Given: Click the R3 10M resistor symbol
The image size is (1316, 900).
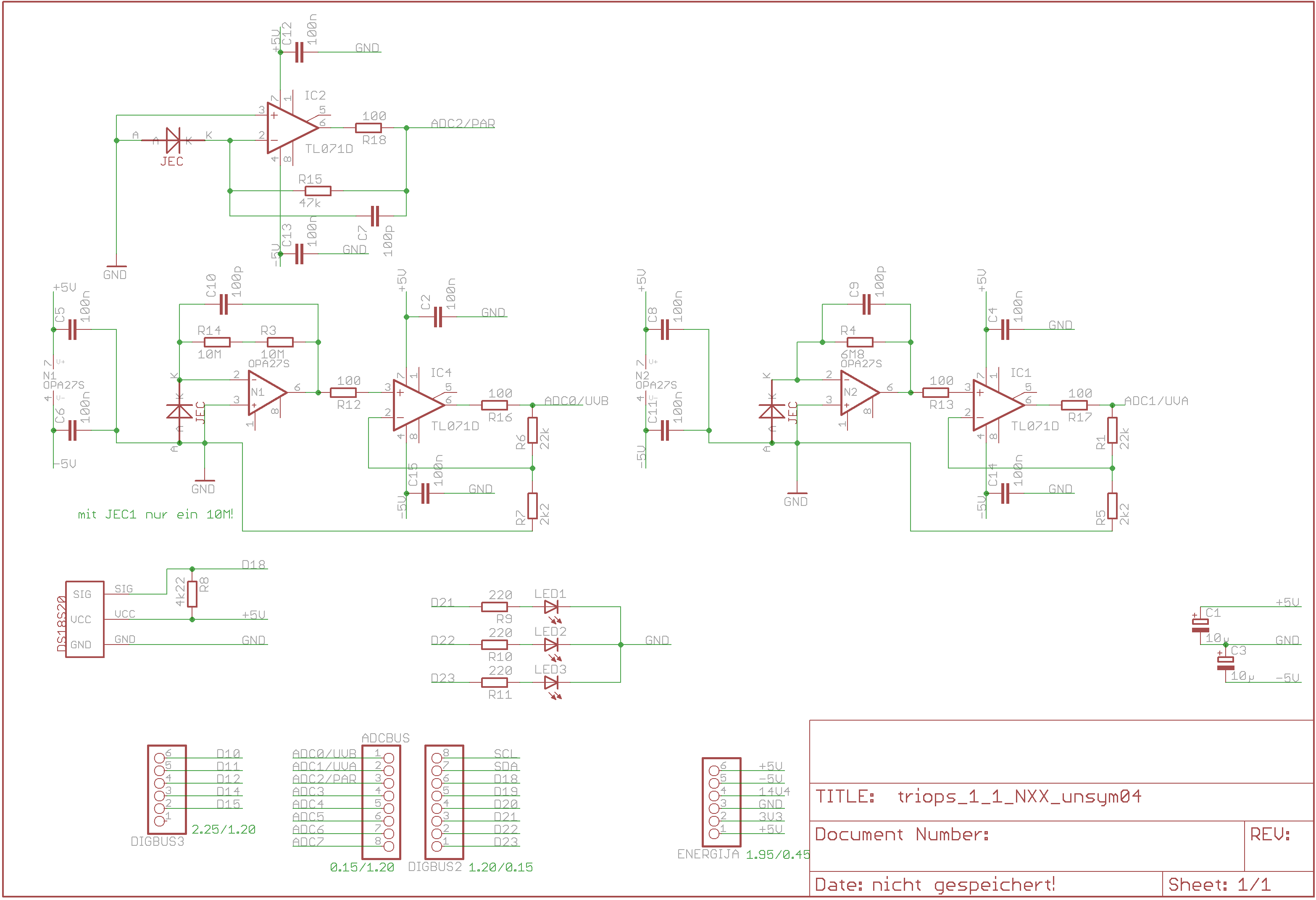Looking at the screenshot, I should [280, 342].
